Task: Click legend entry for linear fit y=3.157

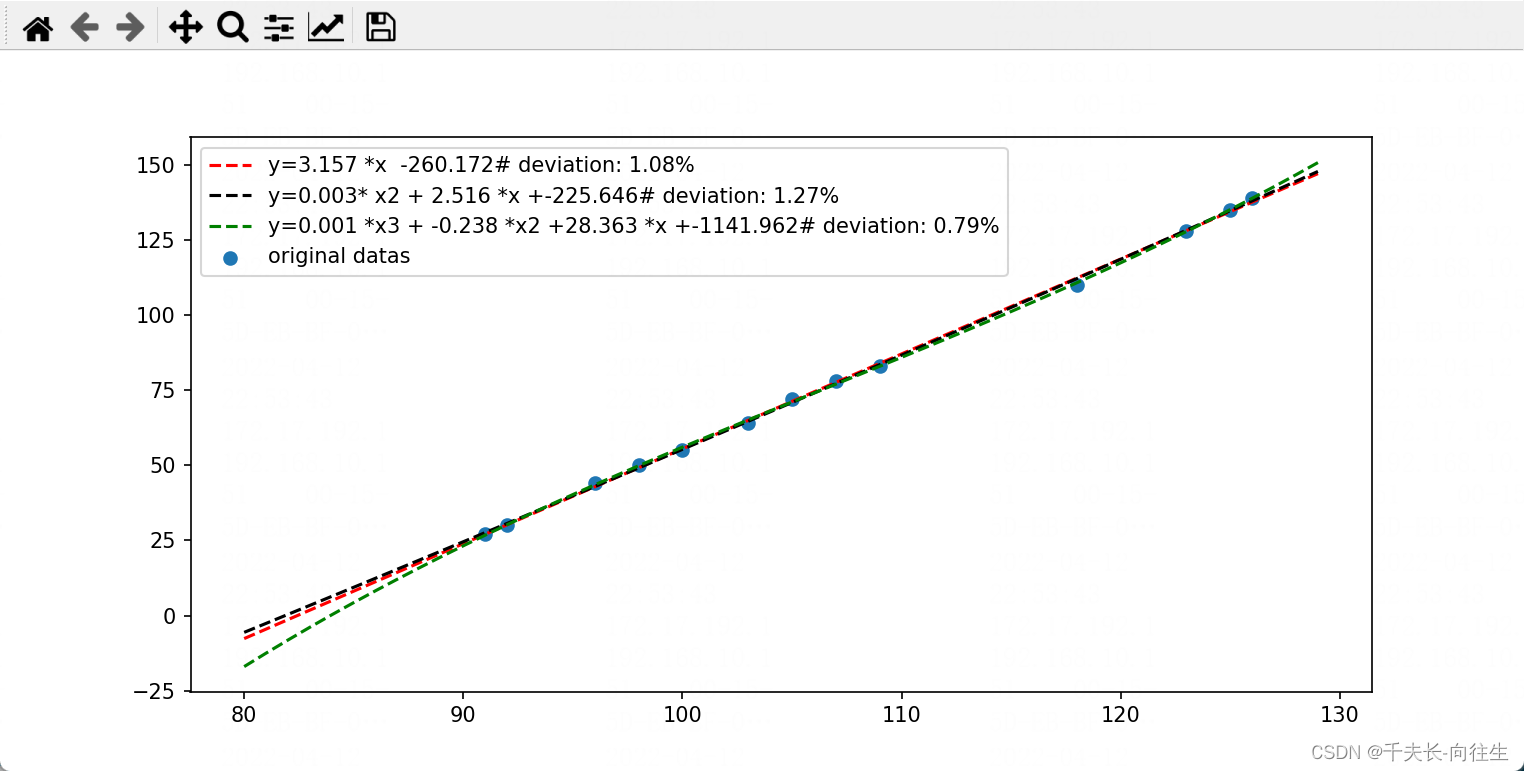Action: tap(481, 165)
